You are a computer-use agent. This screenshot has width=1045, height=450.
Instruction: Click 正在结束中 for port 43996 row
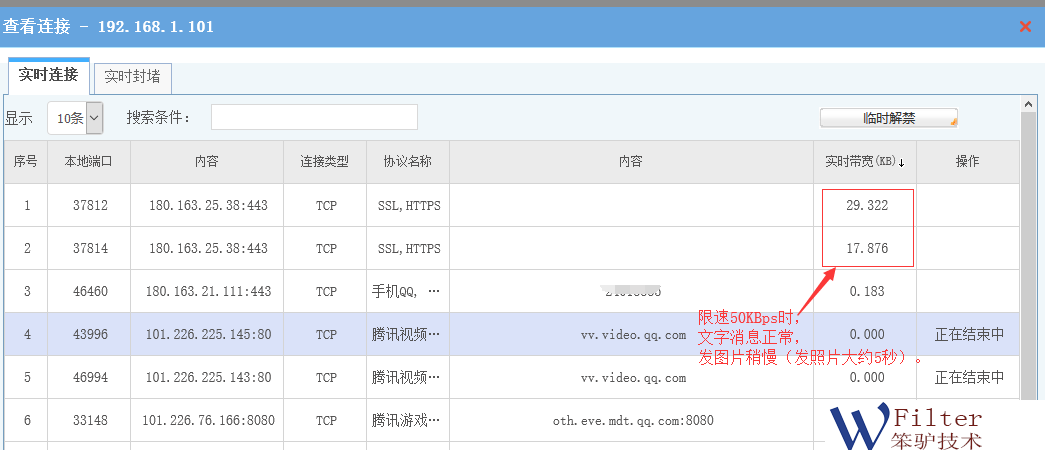point(969,335)
